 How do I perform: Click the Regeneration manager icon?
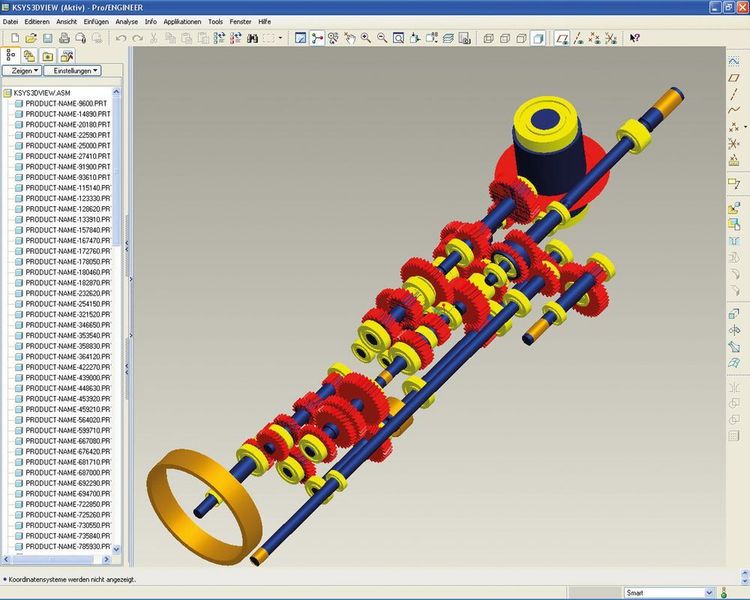coord(236,38)
